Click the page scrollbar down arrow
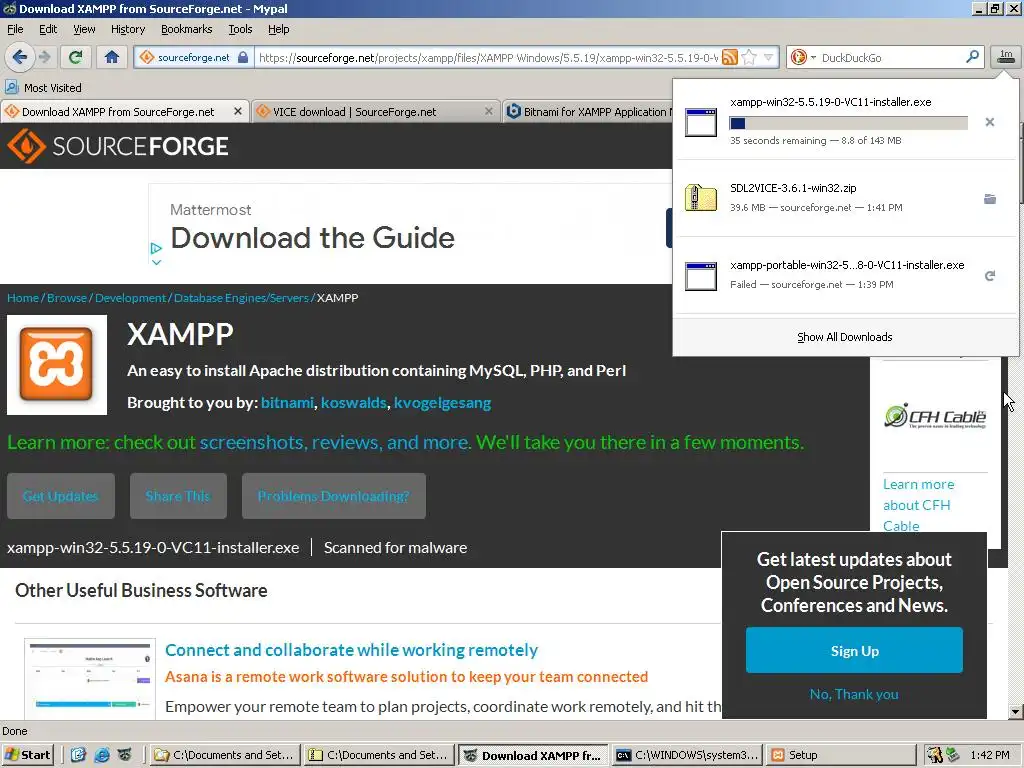1024x768 pixels. coord(1015,712)
